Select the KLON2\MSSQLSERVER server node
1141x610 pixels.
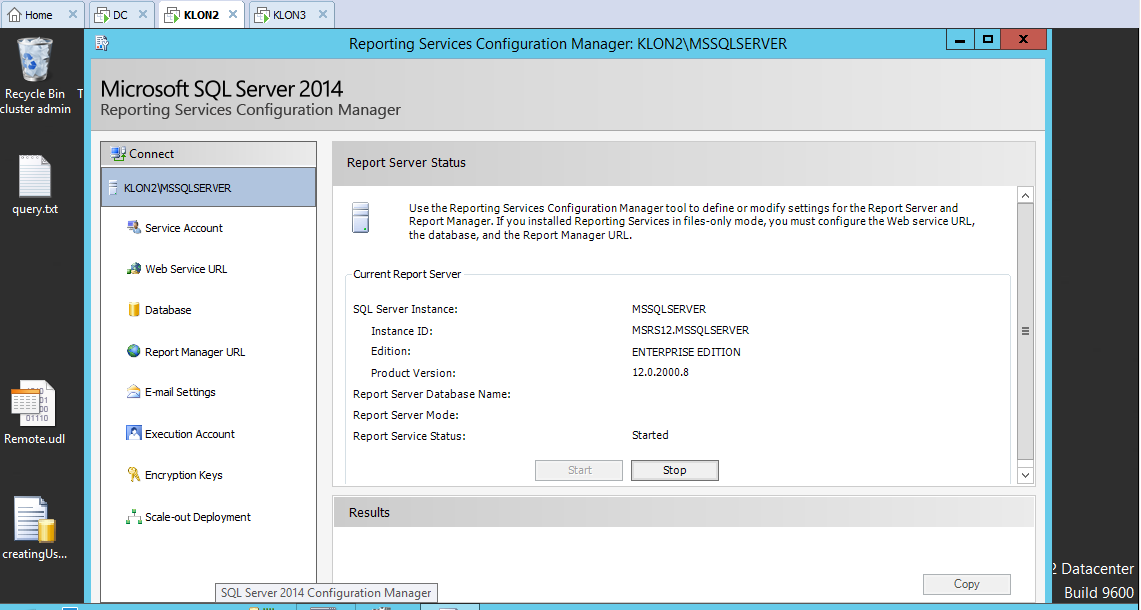click(208, 187)
